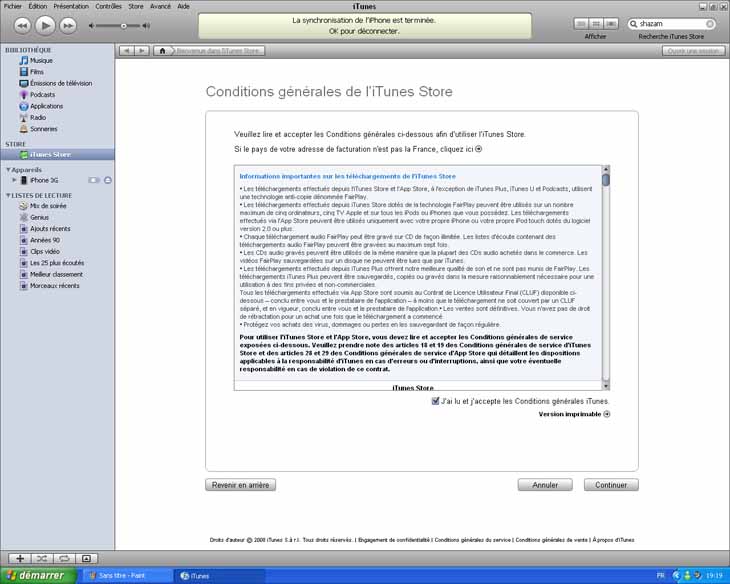Click the search magnifier icon

(633, 24)
